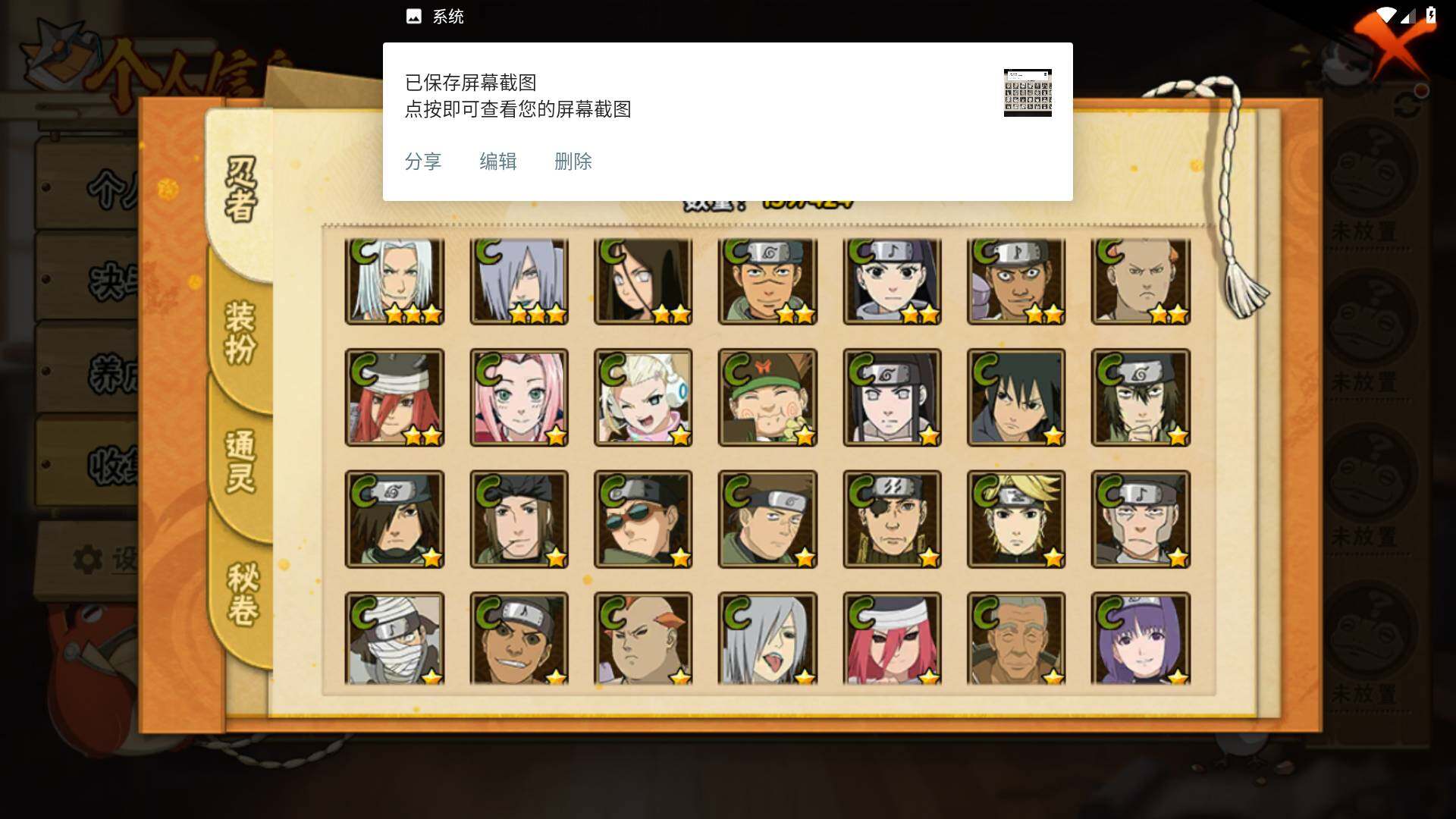Screen dimensions: 1456x819
Task: Tap 编辑 in screenshot notification
Action: pos(498,162)
